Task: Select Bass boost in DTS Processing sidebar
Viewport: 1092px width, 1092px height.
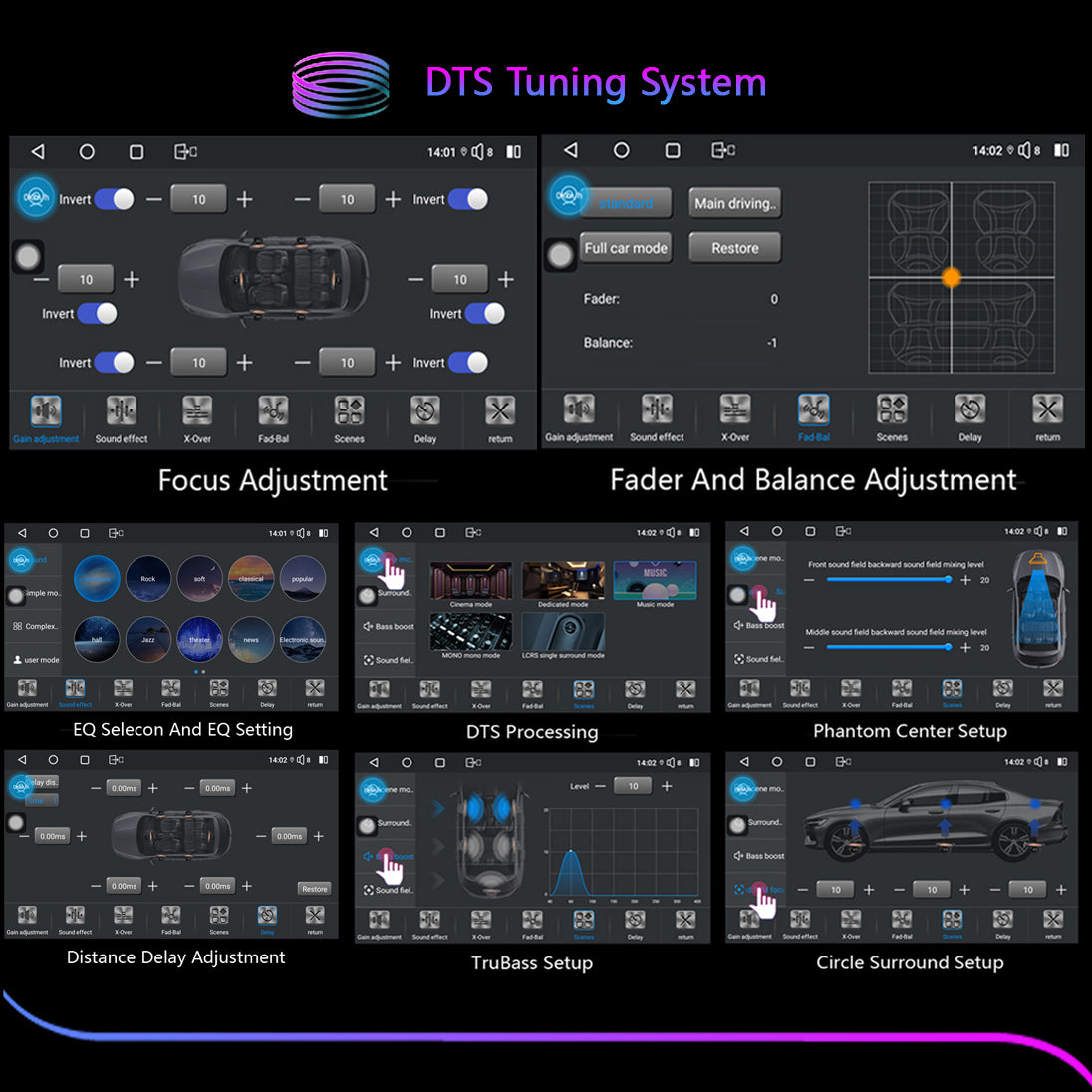Action: pyautogui.click(x=388, y=627)
